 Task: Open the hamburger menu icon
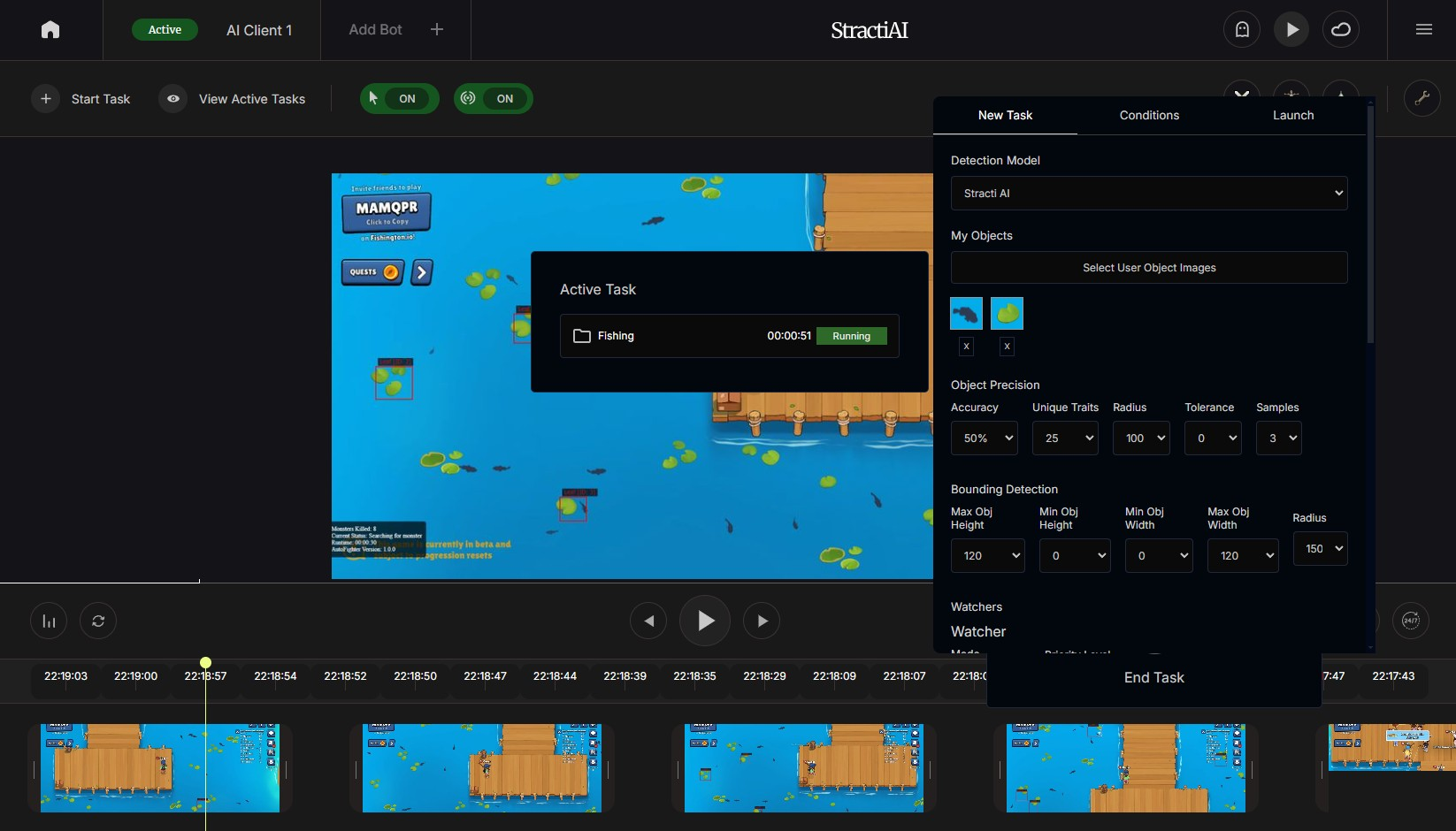pos(1423,29)
